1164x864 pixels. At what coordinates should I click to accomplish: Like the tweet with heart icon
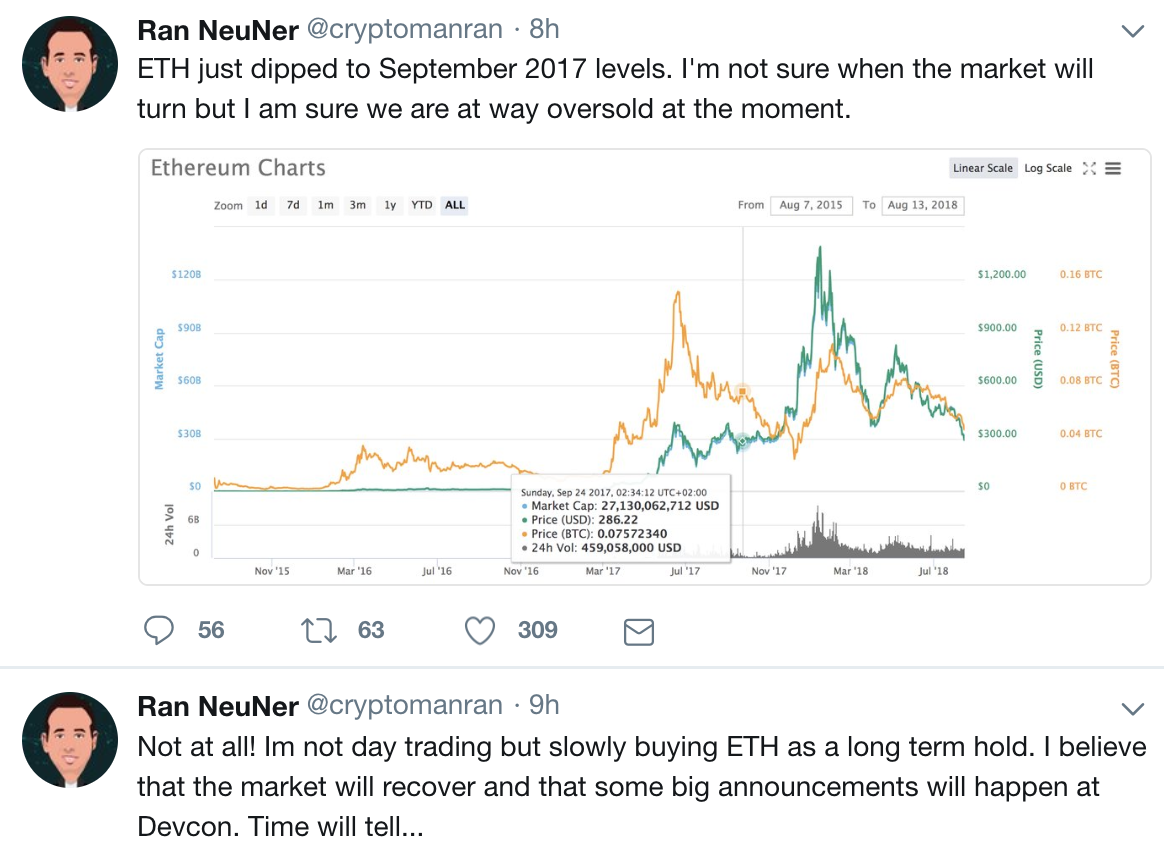click(481, 630)
